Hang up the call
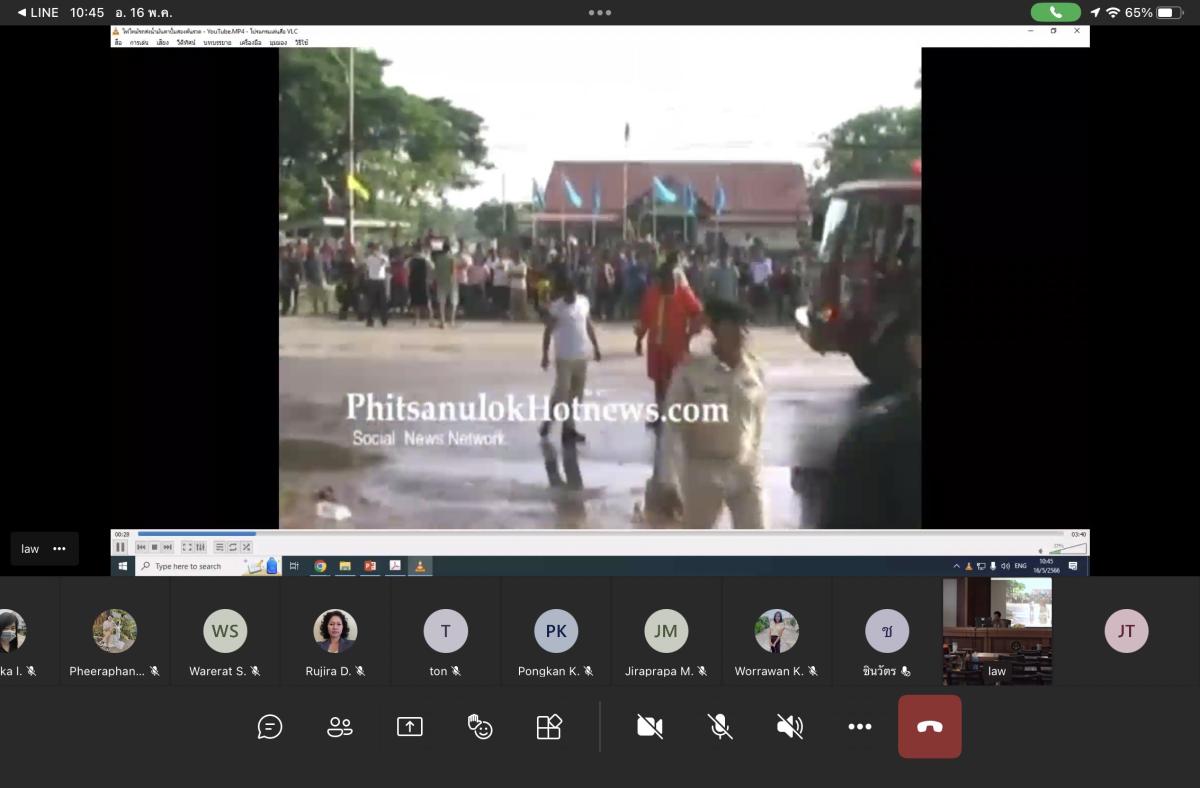Screen dimensions: 1200x788 (x=930, y=727)
